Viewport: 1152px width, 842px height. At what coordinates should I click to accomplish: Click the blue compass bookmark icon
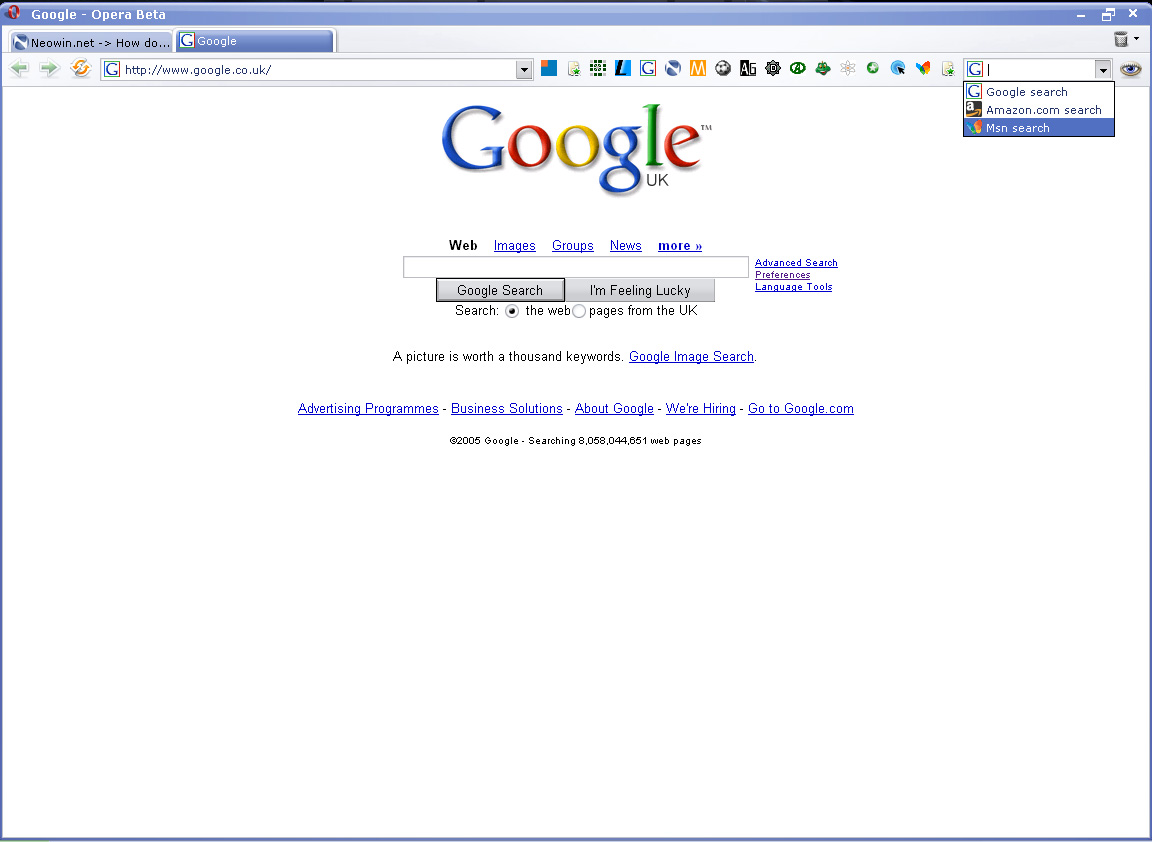point(898,67)
